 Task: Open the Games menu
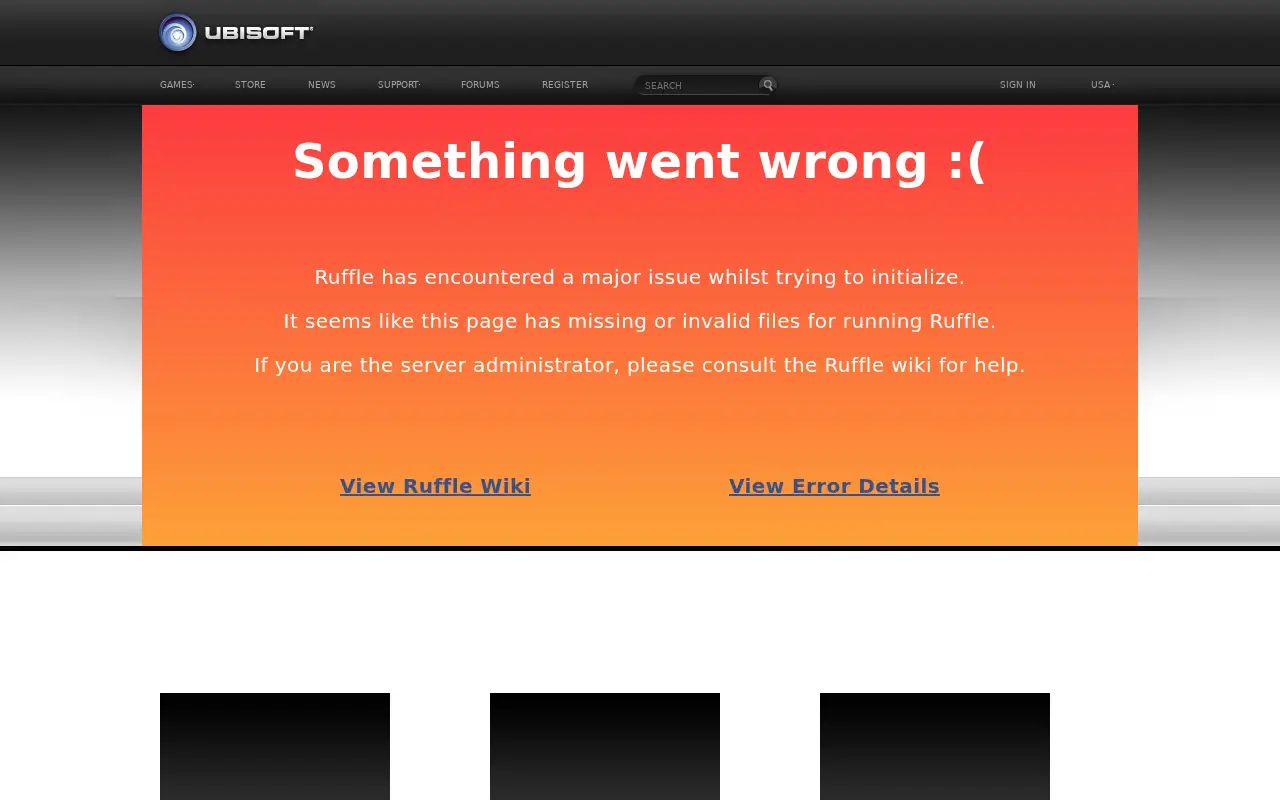tap(177, 85)
